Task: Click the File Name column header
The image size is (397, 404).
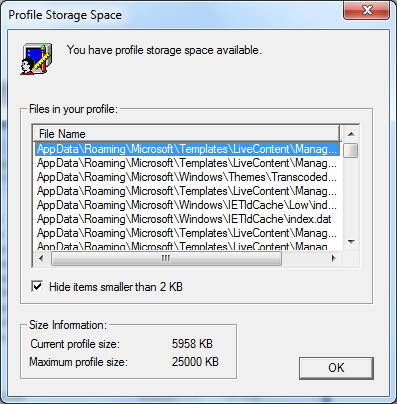Action: [186, 134]
